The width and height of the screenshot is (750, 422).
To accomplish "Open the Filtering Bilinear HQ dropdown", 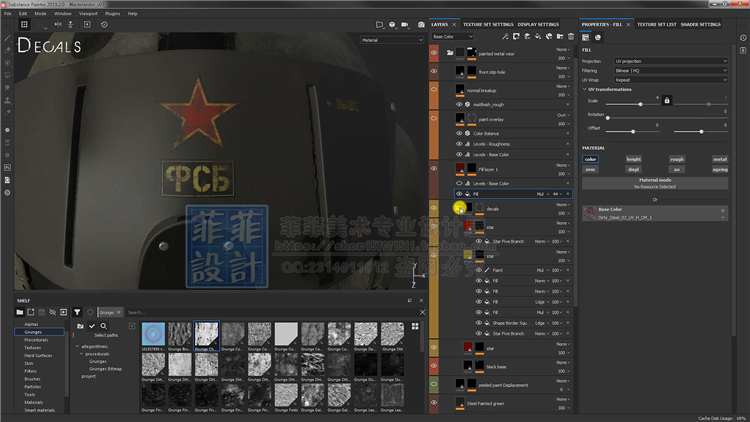I will click(671, 71).
